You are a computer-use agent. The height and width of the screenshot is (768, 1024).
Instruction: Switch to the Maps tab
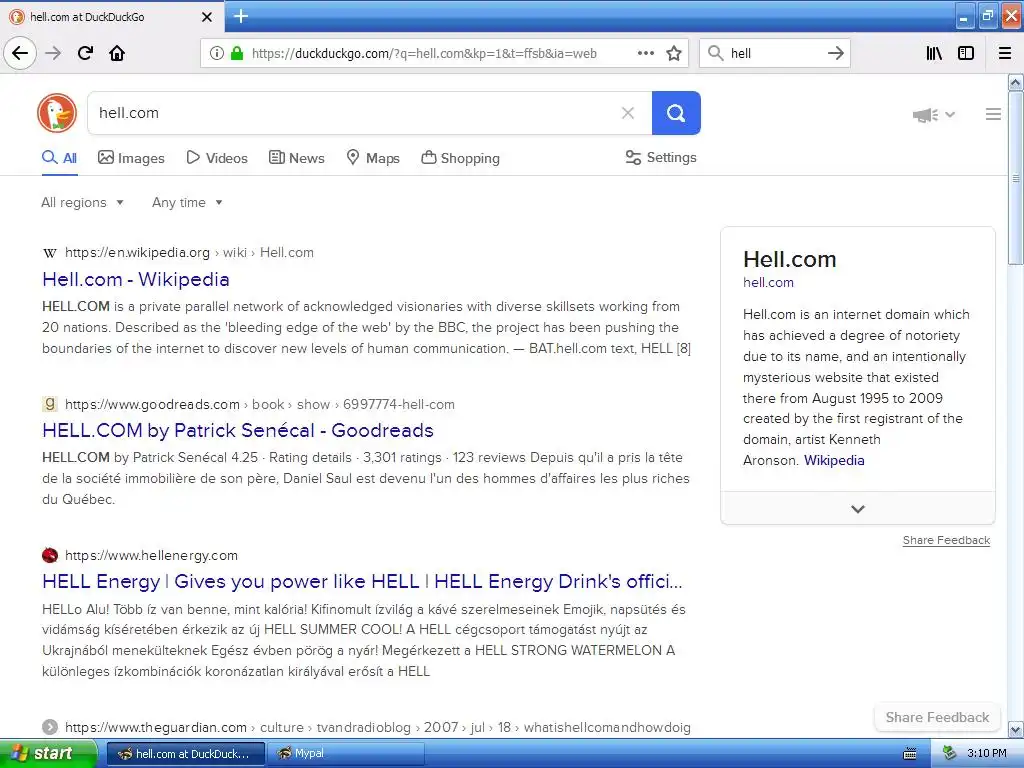click(x=373, y=158)
